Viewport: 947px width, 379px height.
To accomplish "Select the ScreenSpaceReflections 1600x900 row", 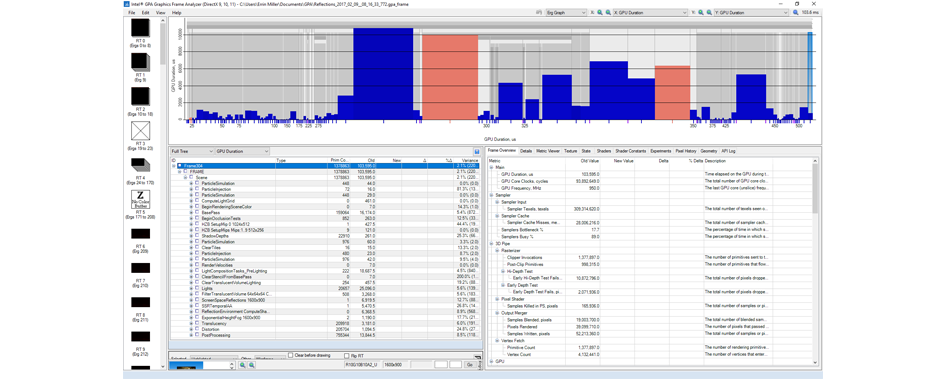I will point(326,300).
